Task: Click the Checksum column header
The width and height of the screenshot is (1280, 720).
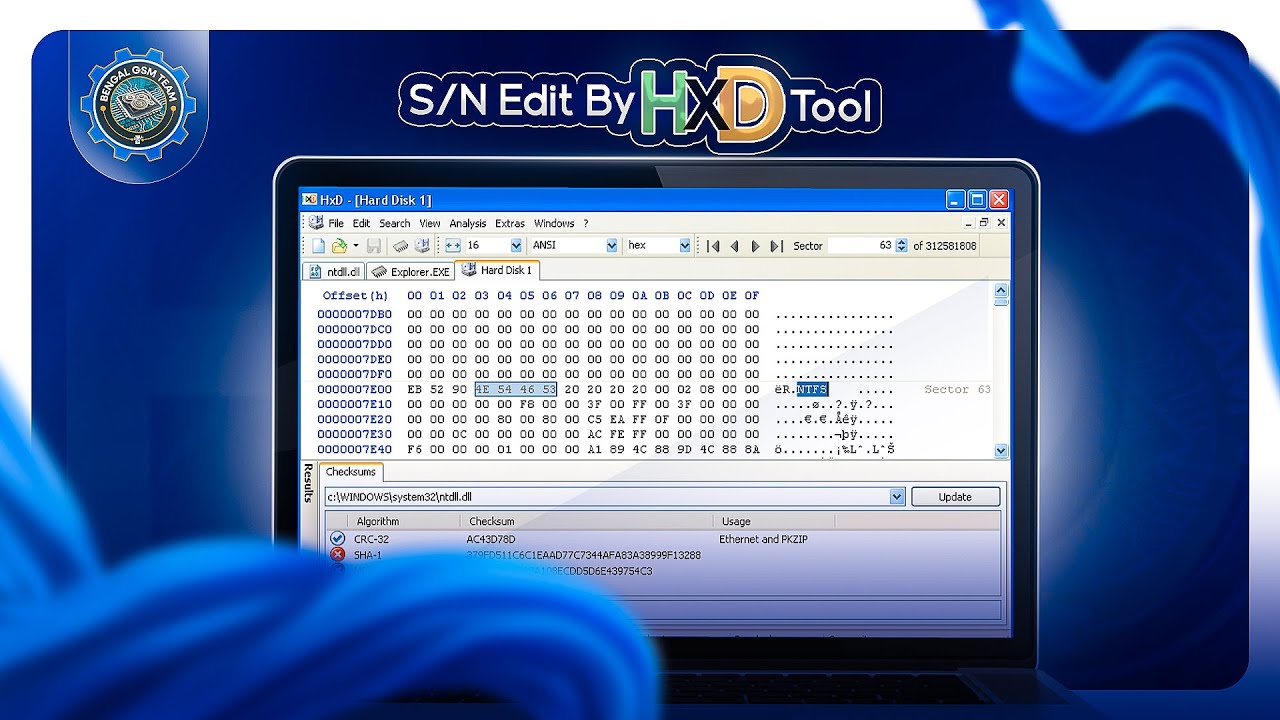Action: tap(587, 521)
